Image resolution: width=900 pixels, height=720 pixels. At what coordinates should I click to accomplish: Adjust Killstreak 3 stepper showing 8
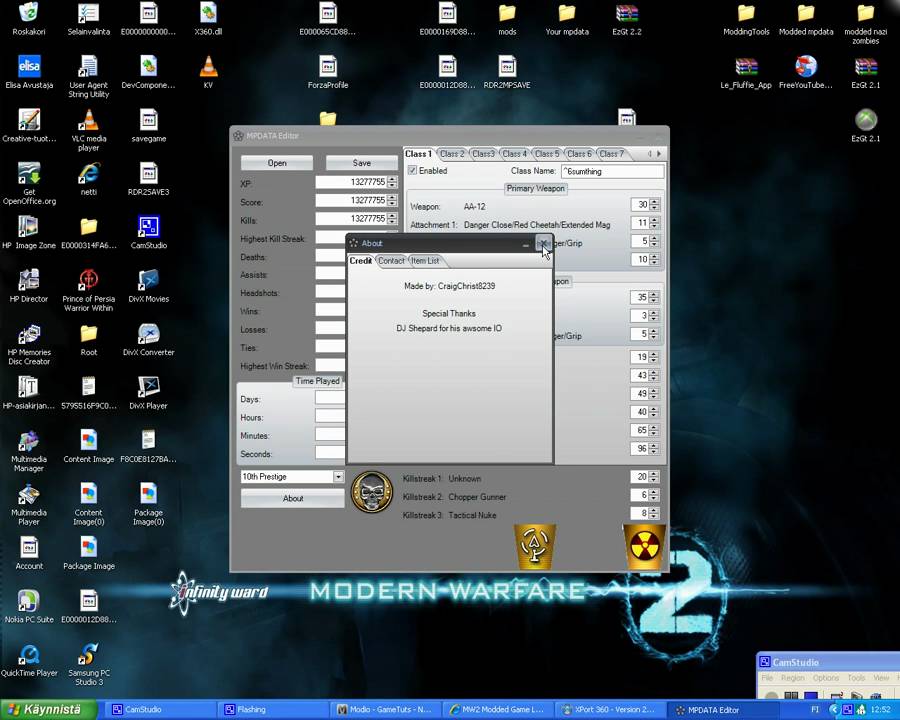[654, 513]
